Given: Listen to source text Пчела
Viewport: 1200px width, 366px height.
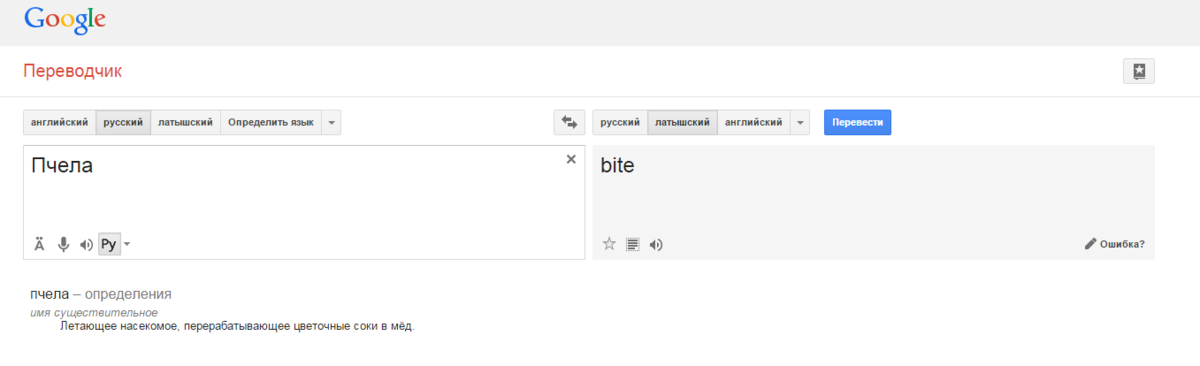Looking at the screenshot, I should pyautogui.click(x=86, y=244).
